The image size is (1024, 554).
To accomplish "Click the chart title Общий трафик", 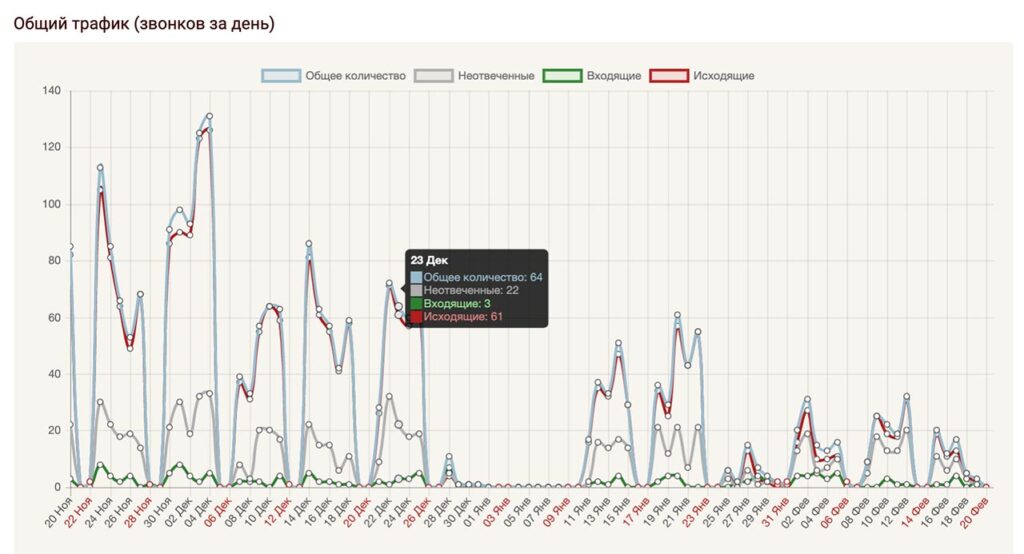I will coord(143,22).
